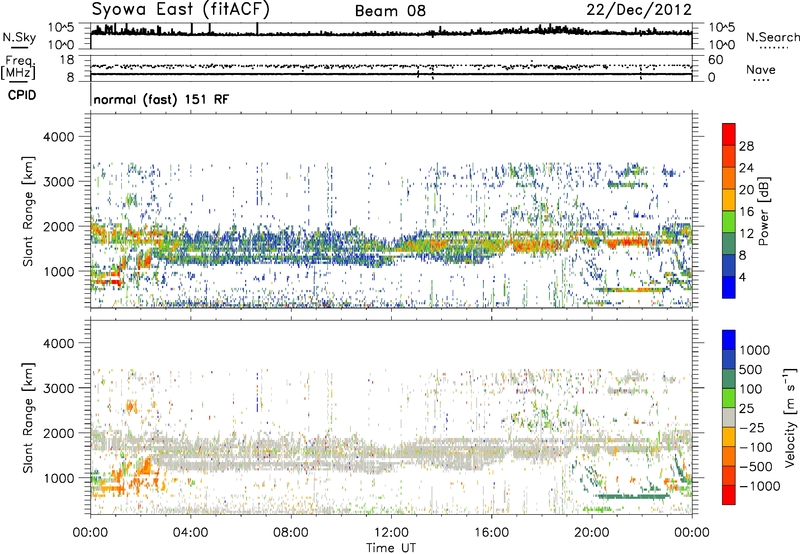Click the '8' tick on the frequency axis
This screenshot has height=554, width=800.
pos(70,77)
